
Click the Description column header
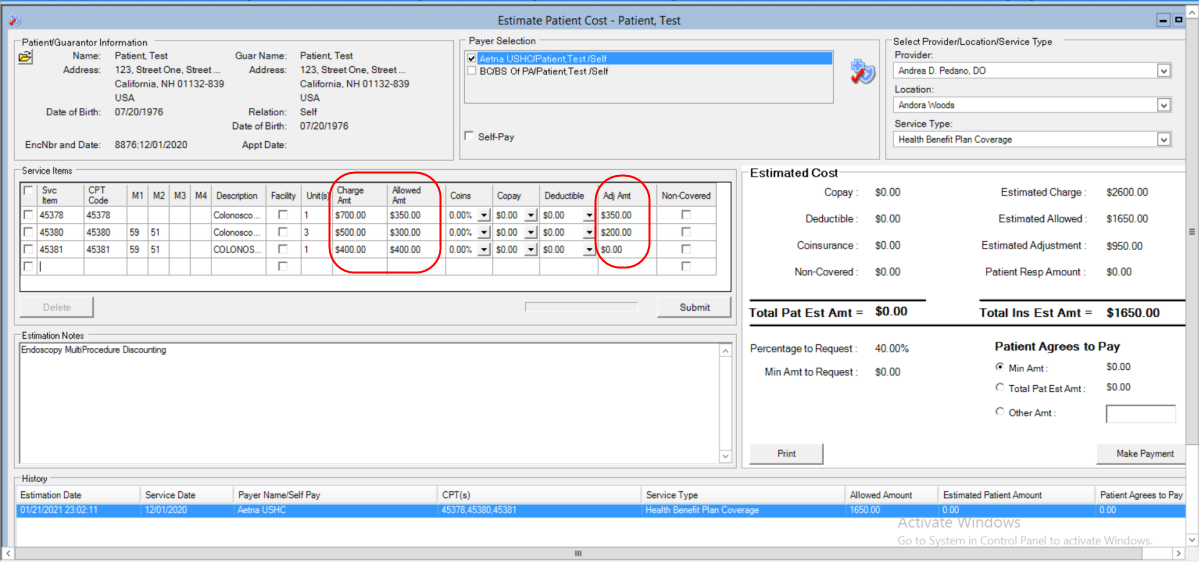[x=238, y=195]
